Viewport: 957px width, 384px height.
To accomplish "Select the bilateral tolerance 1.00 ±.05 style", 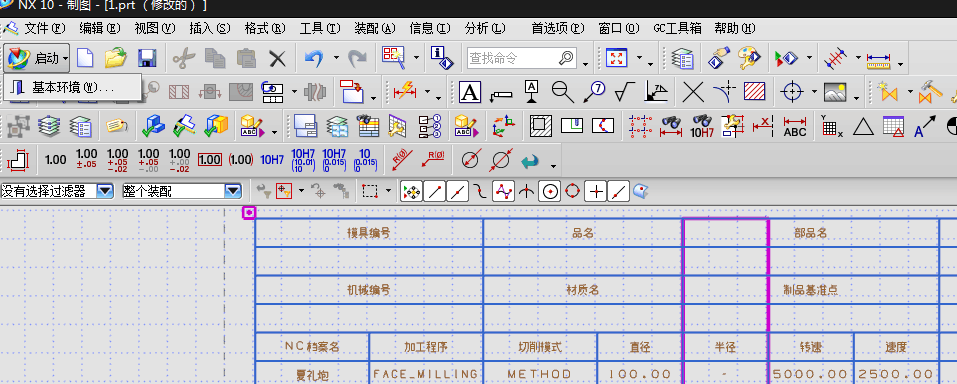I will click(87, 159).
